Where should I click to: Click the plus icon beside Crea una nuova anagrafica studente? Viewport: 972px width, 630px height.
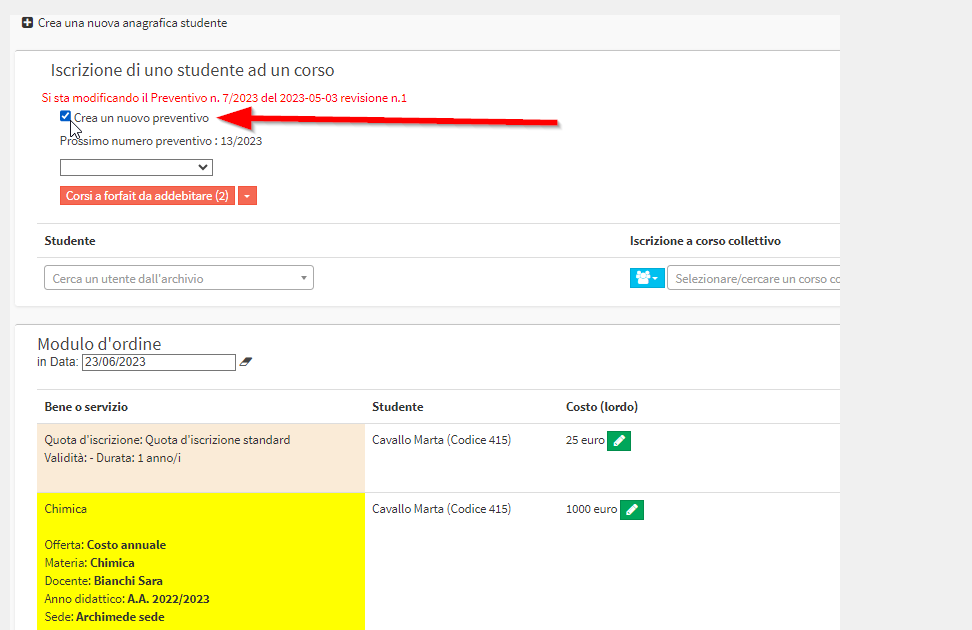tap(27, 23)
